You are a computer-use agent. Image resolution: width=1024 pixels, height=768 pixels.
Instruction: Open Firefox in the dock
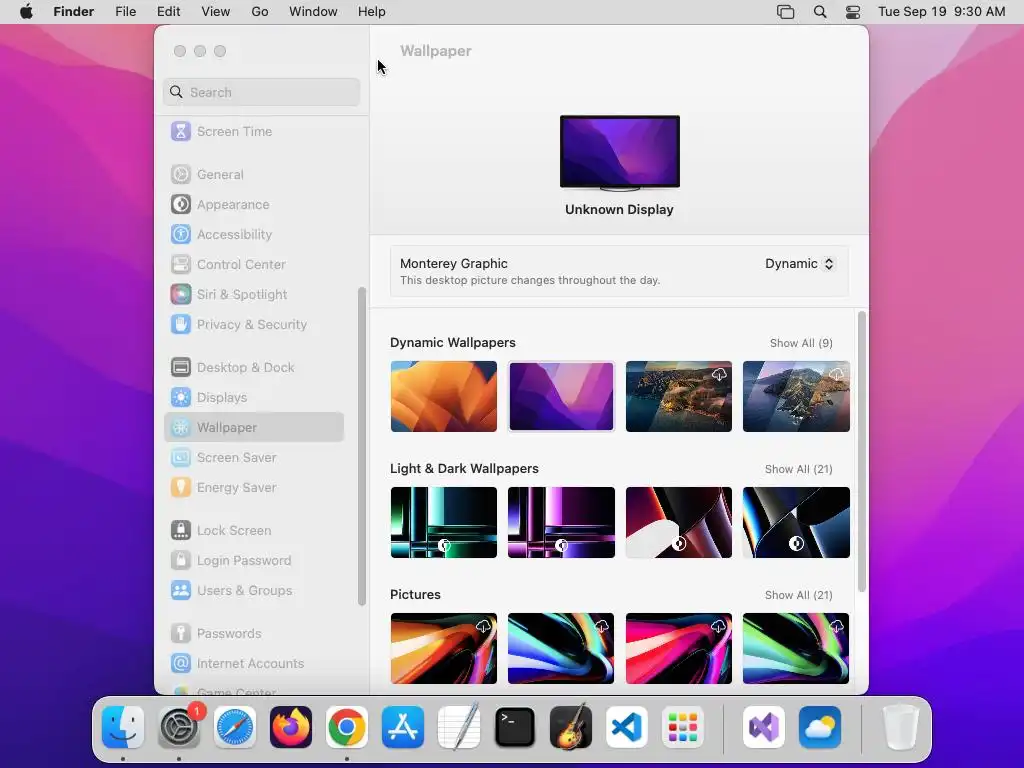(x=291, y=727)
